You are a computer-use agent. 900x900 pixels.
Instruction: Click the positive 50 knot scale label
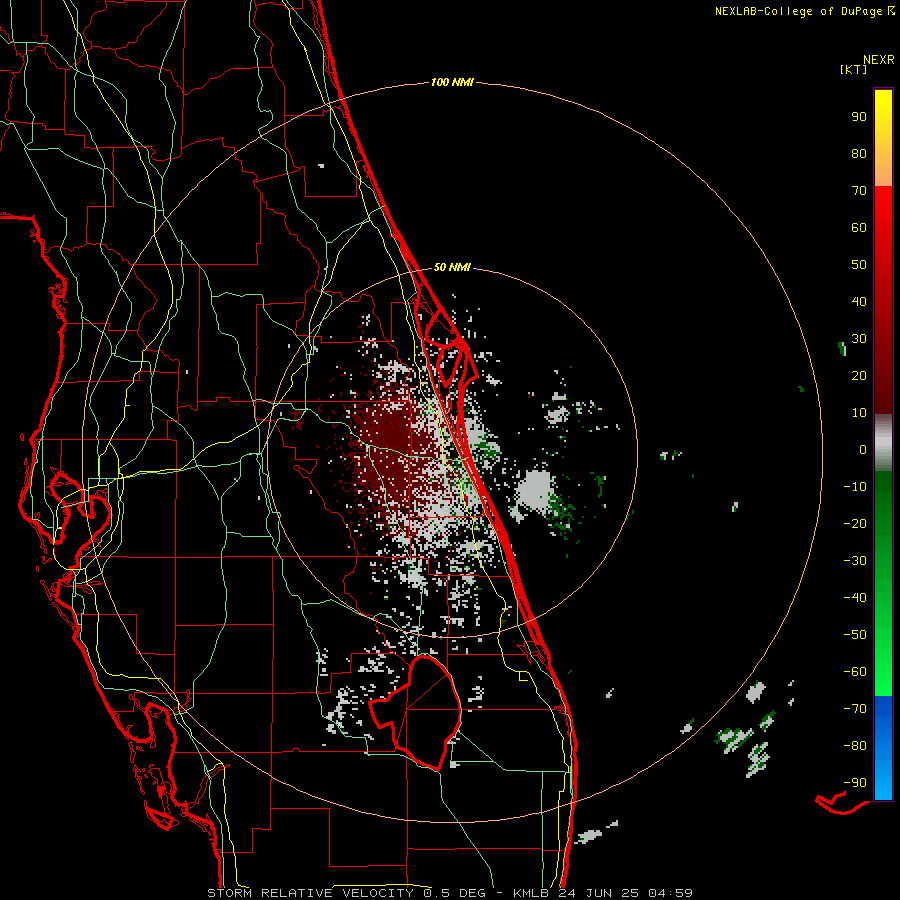[859, 265]
